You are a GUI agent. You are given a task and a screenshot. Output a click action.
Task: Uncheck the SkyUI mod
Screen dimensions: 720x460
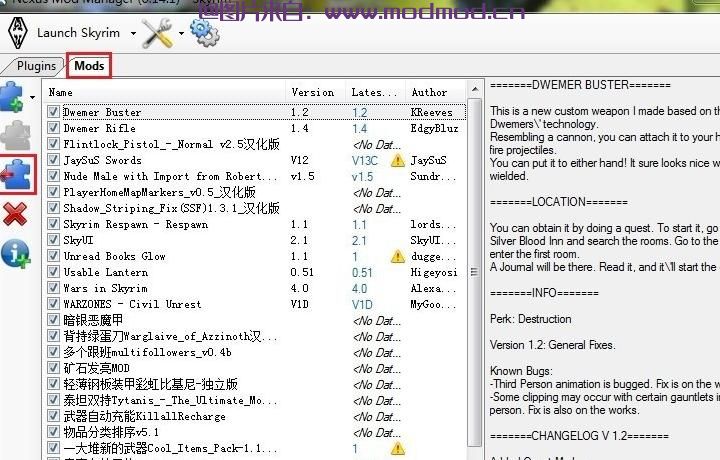click(53, 240)
